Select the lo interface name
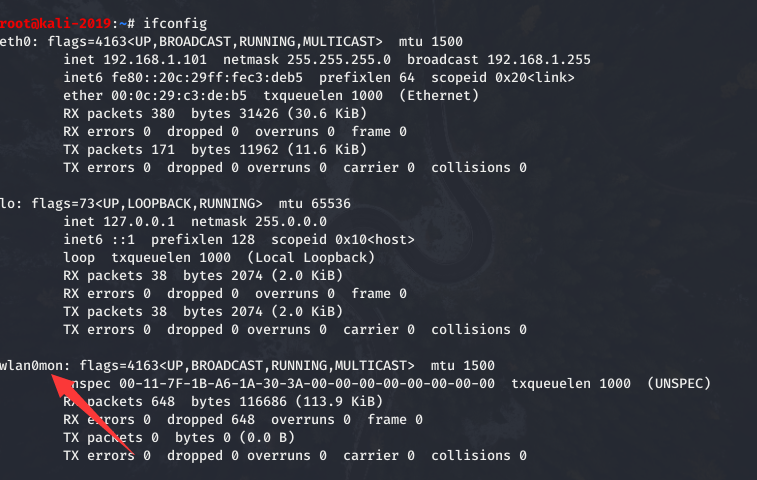The width and height of the screenshot is (757, 480). point(8,203)
